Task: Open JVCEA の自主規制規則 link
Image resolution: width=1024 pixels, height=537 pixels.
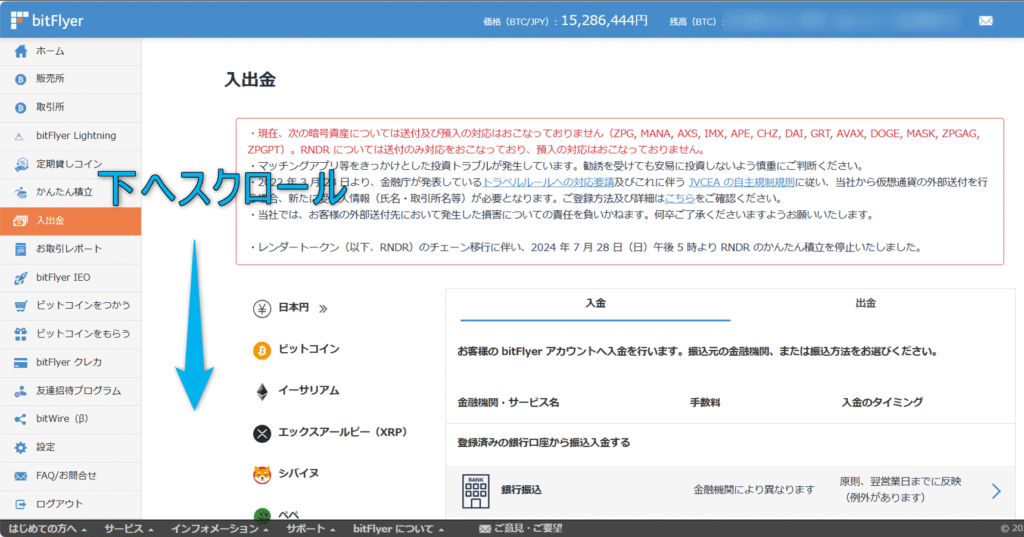Action: [x=741, y=182]
